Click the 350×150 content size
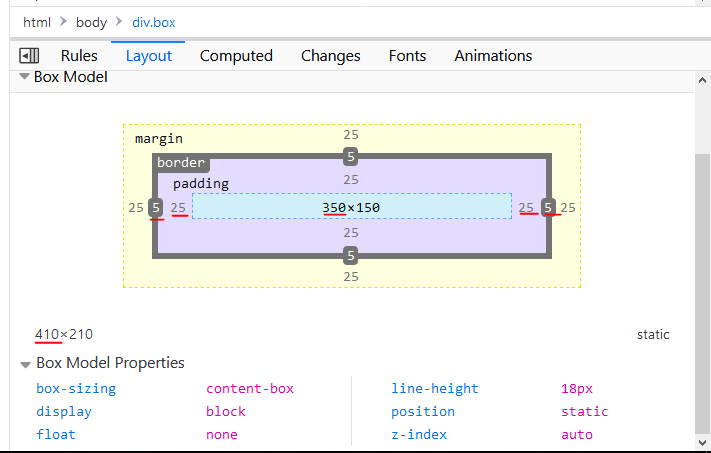711x453 pixels. (351, 208)
